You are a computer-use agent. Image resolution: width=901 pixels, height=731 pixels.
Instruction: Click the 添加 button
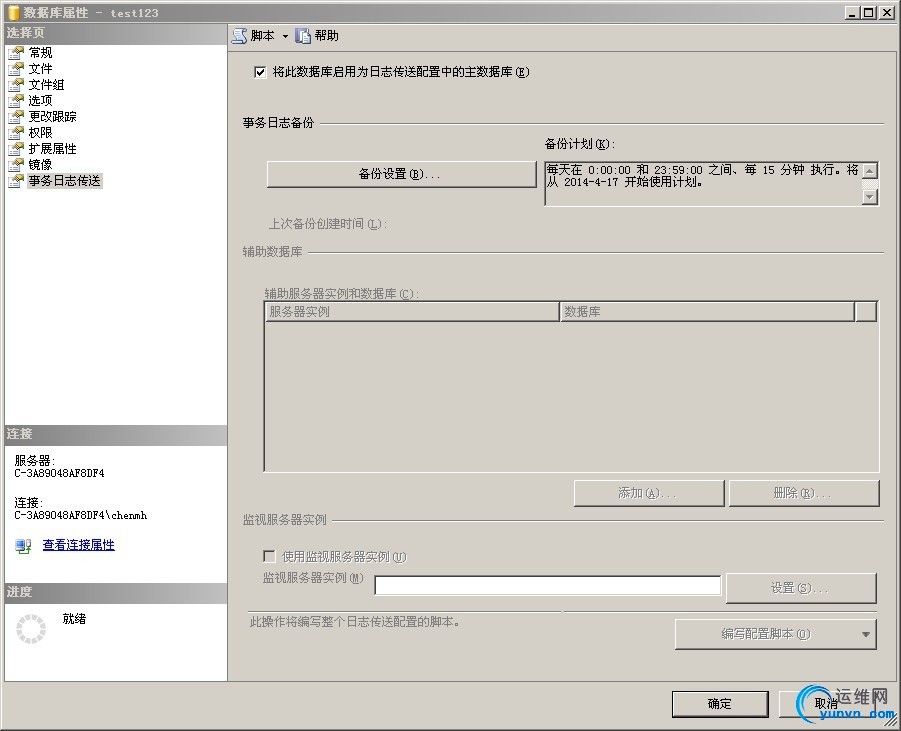(x=649, y=493)
